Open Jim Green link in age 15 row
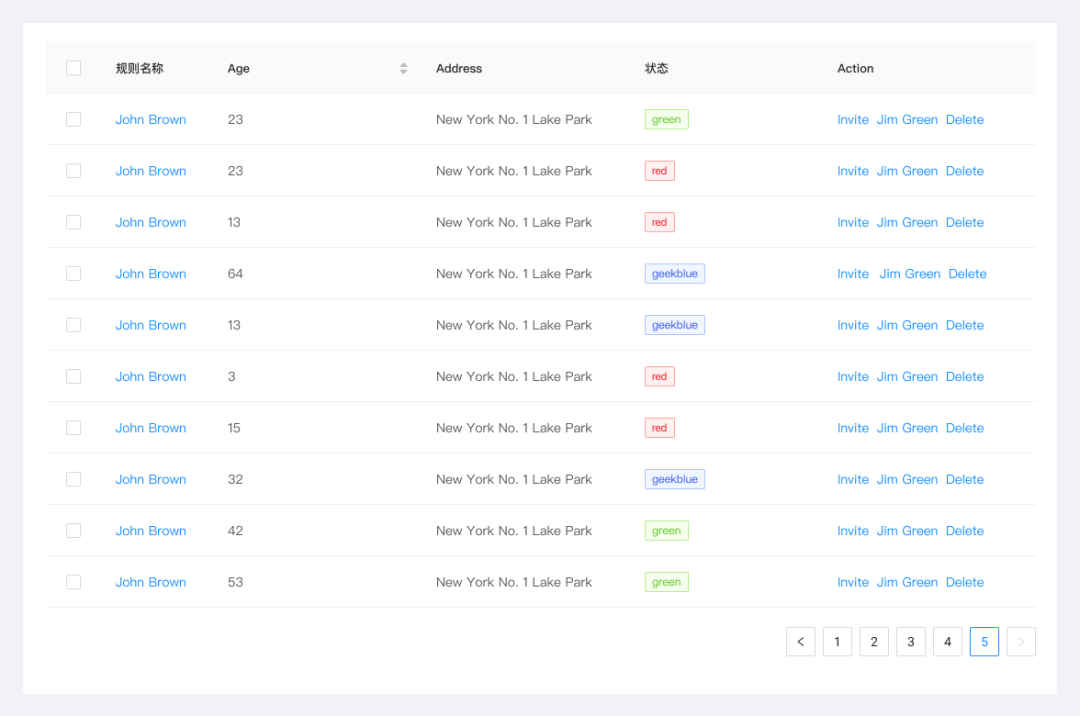 (x=907, y=428)
